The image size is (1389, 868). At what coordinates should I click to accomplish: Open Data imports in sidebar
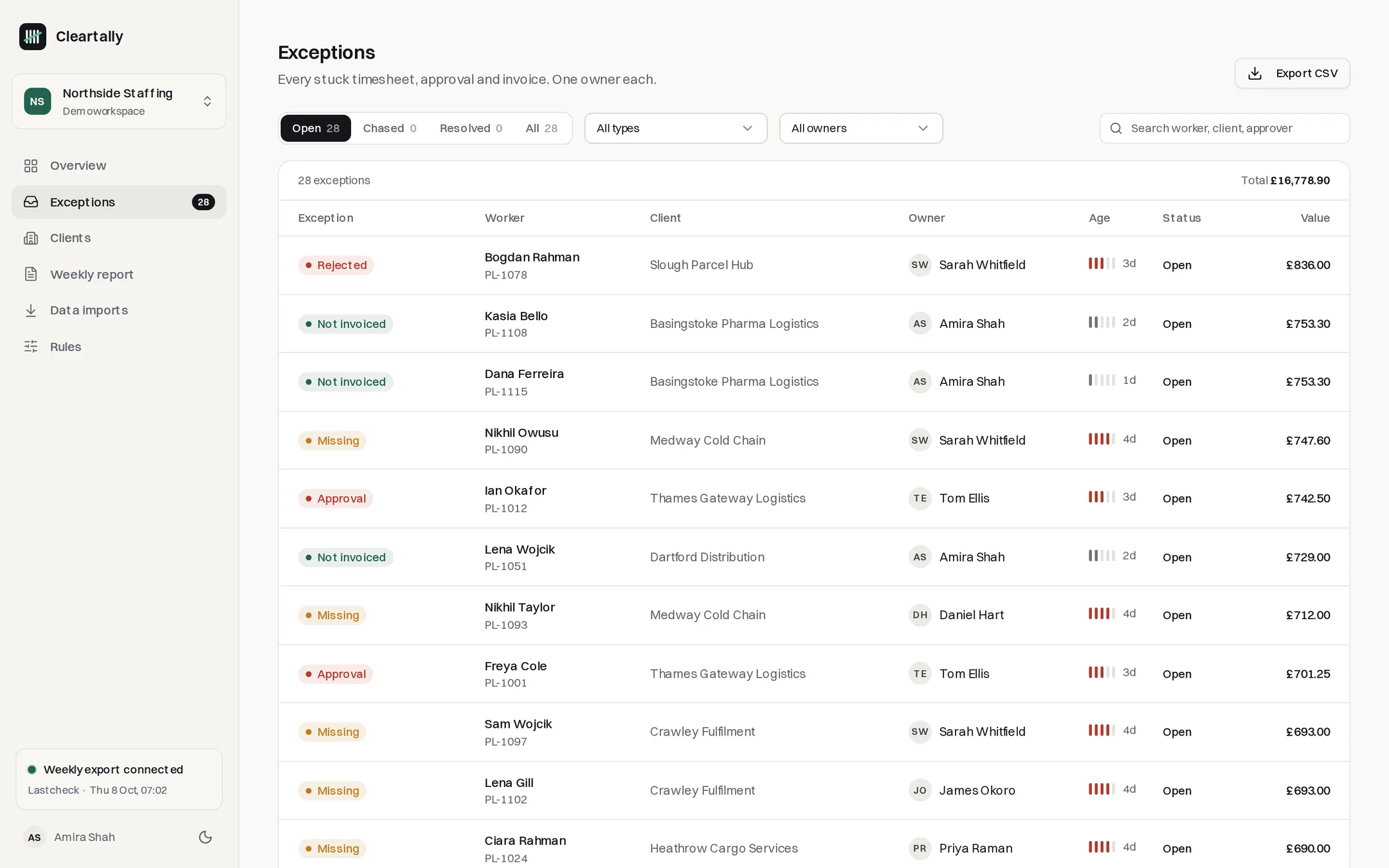[119, 311]
